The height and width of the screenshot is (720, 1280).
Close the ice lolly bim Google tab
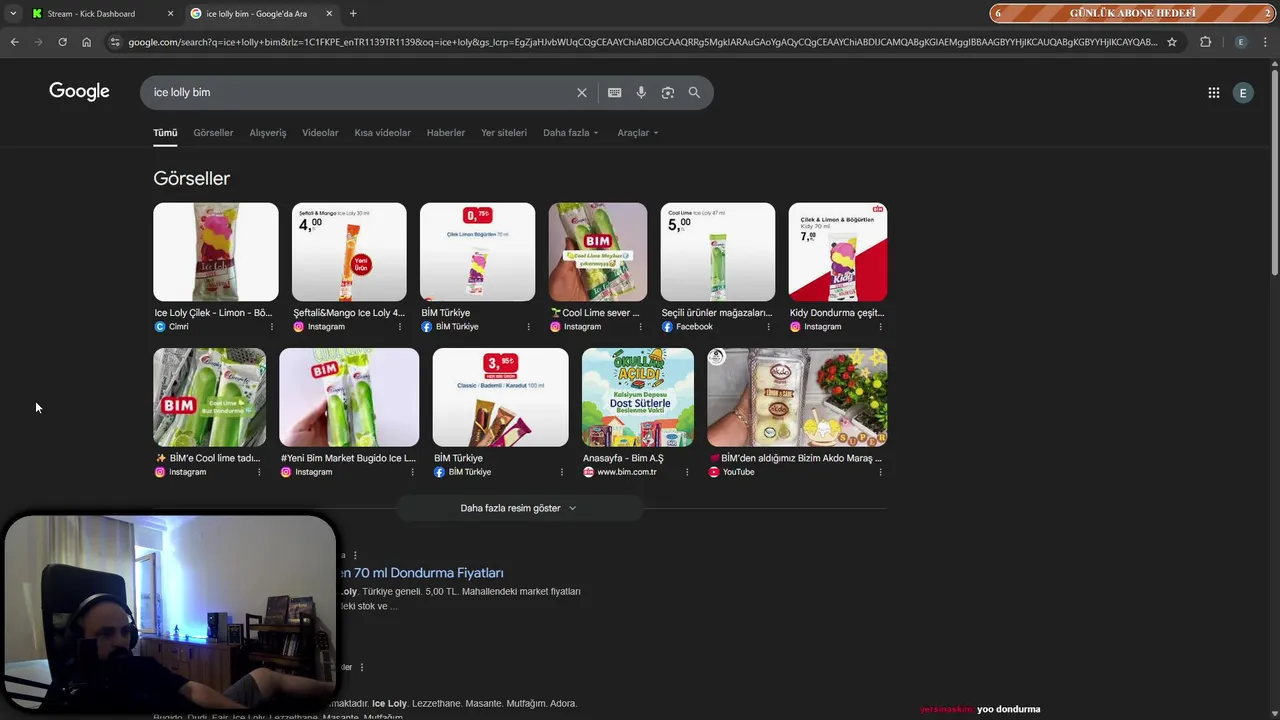328,13
